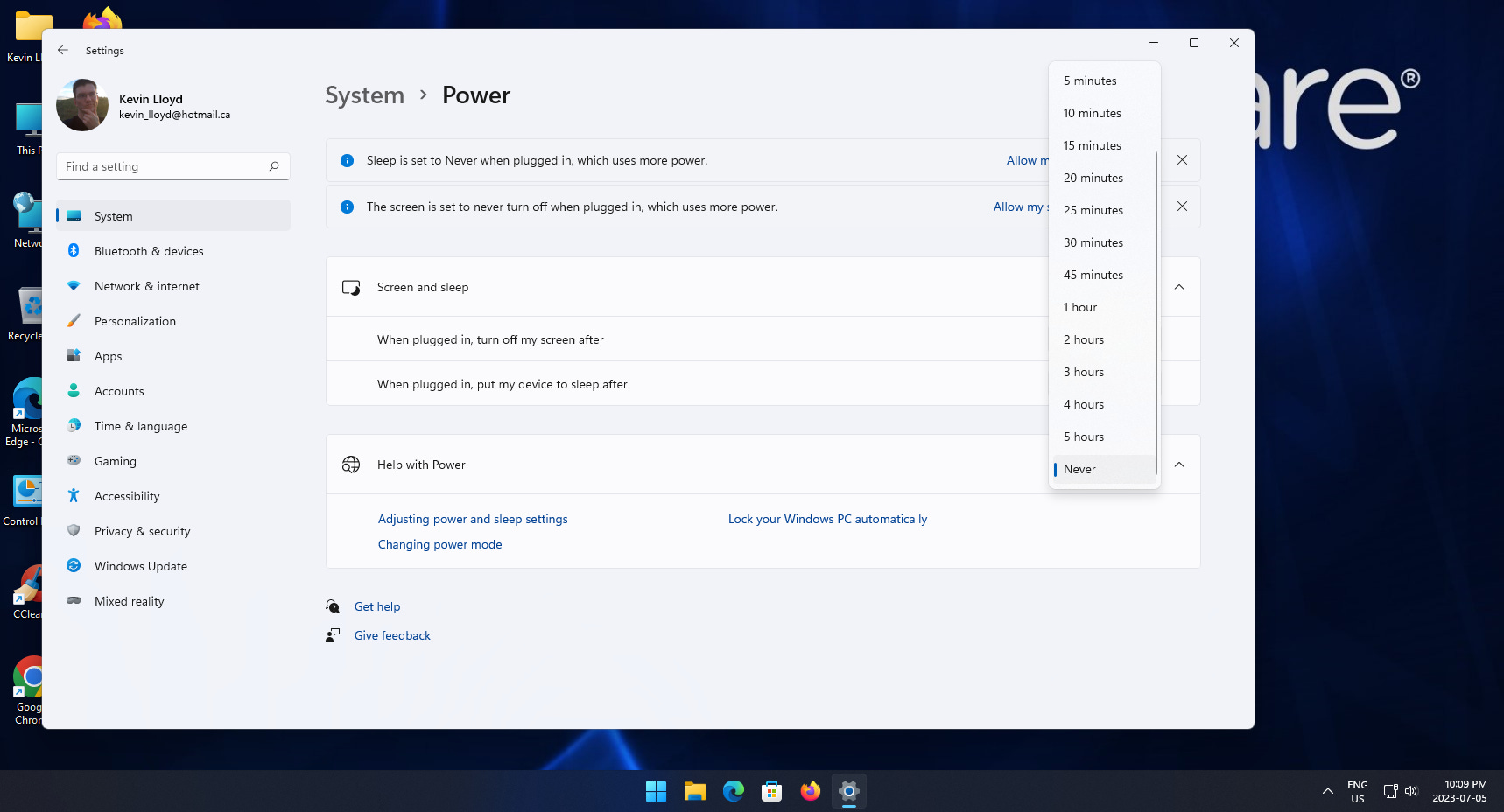The image size is (1504, 812).
Task: Click the Time & language globe icon
Action: click(x=74, y=425)
